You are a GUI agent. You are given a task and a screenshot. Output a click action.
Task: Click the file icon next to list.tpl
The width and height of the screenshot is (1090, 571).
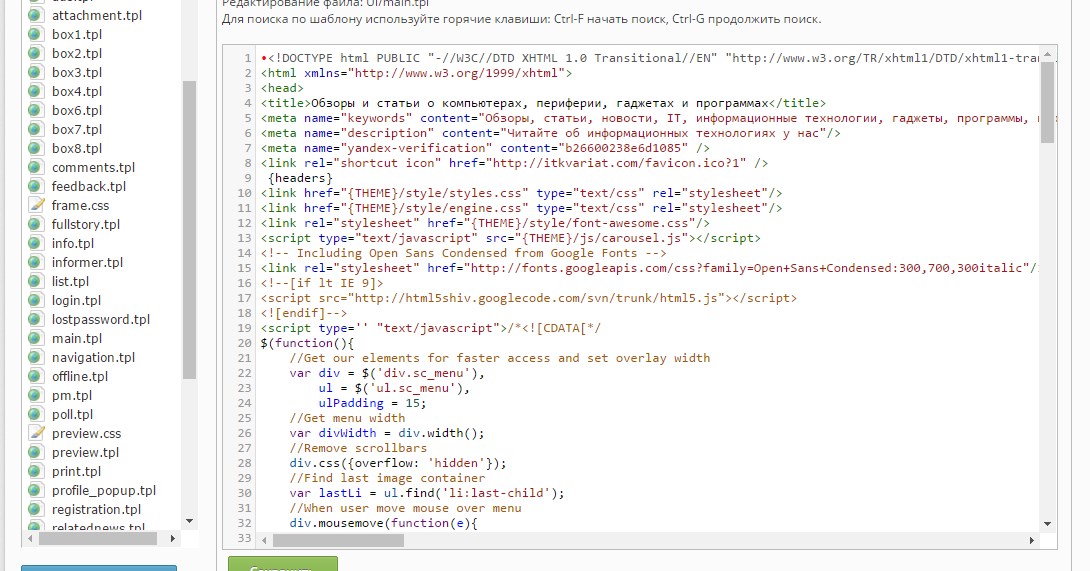(x=35, y=281)
